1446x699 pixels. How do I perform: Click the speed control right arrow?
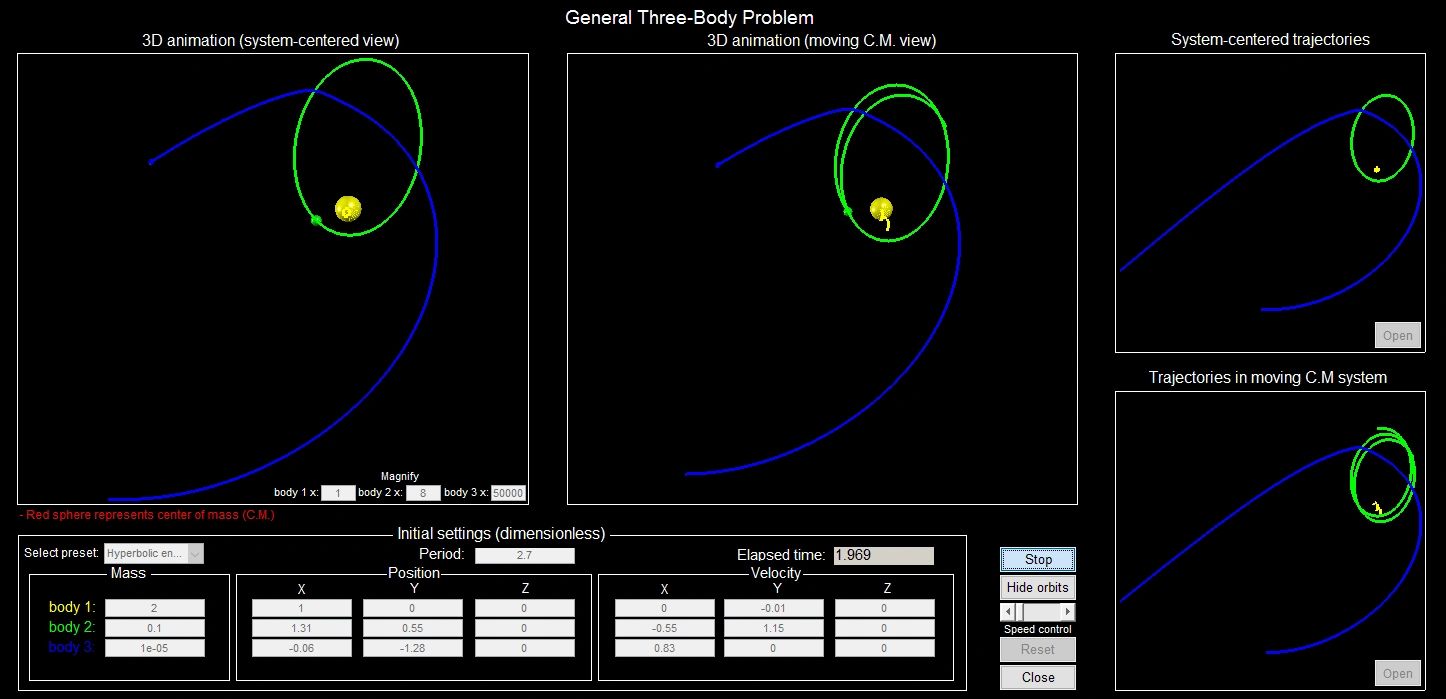[1068, 611]
